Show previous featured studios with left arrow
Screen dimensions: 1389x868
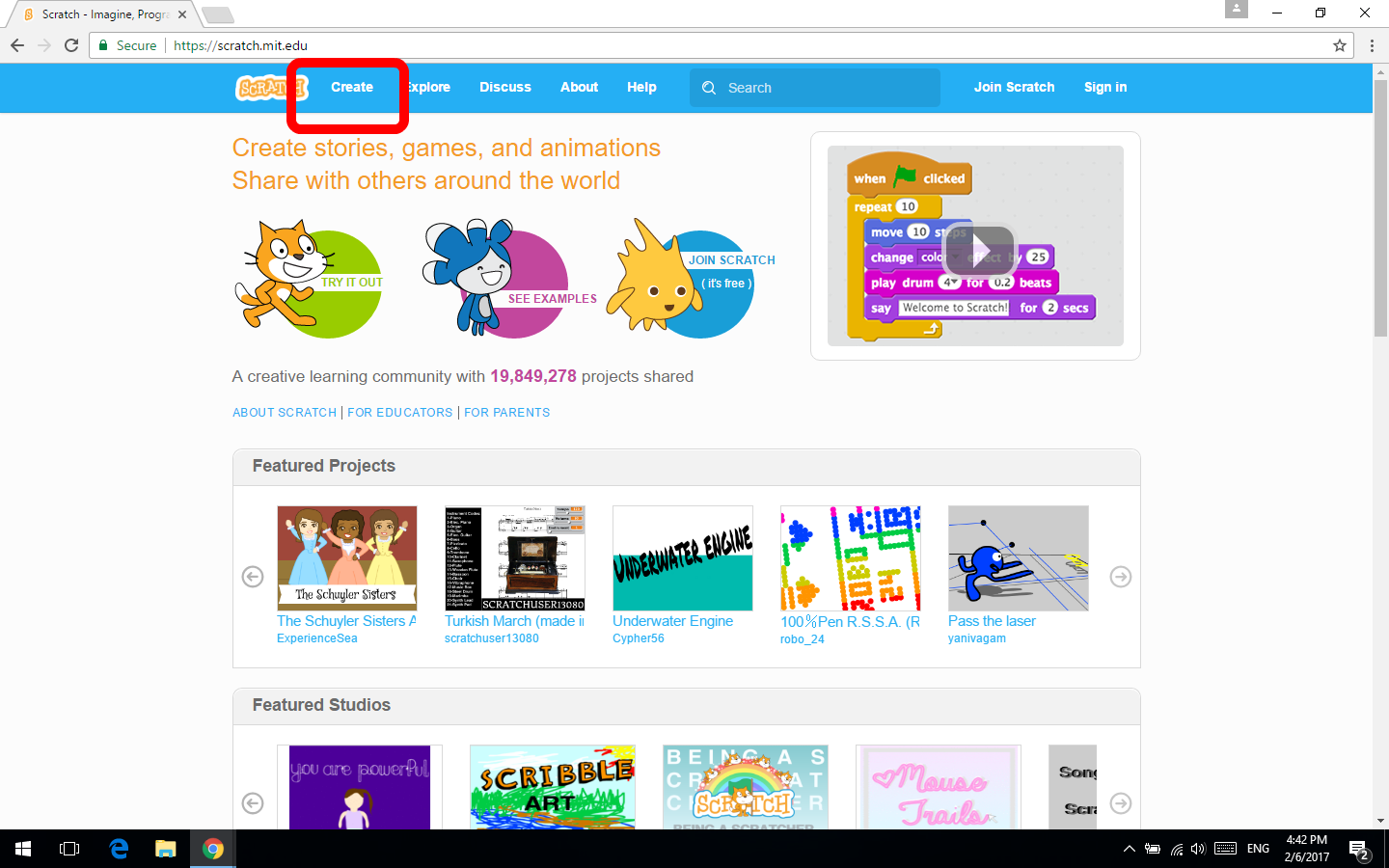point(253,803)
